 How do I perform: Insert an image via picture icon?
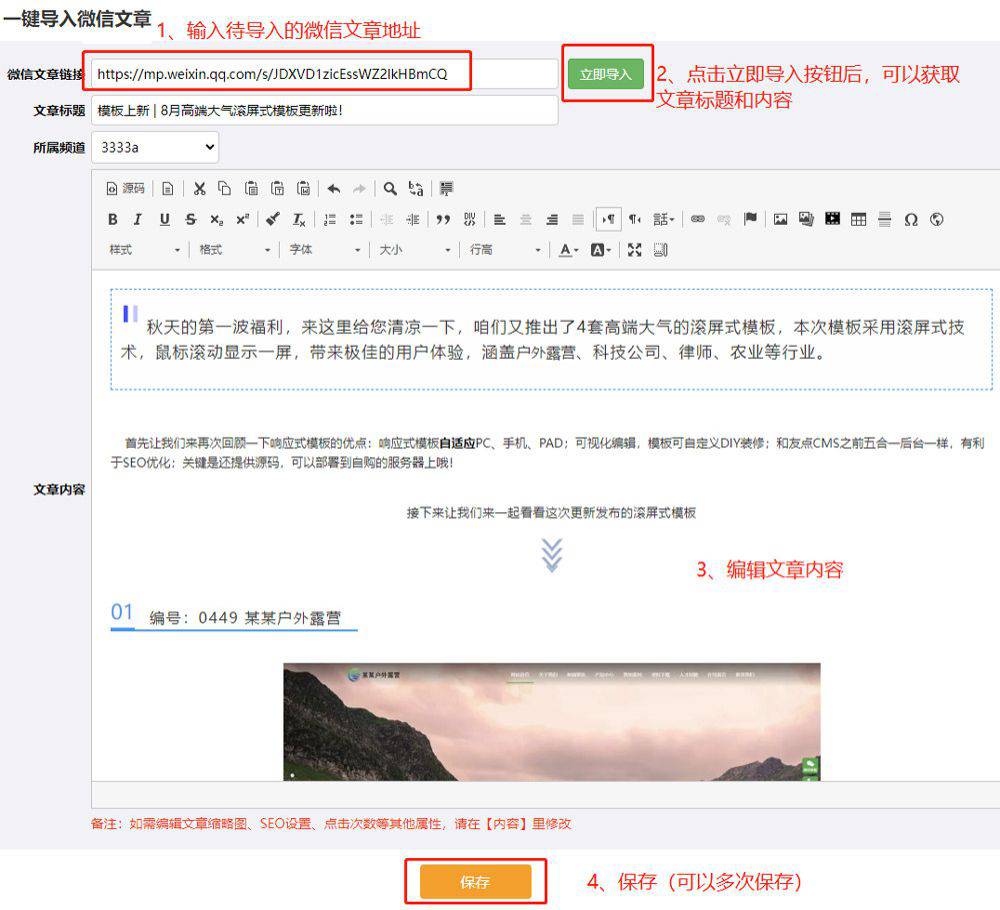point(780,219)
